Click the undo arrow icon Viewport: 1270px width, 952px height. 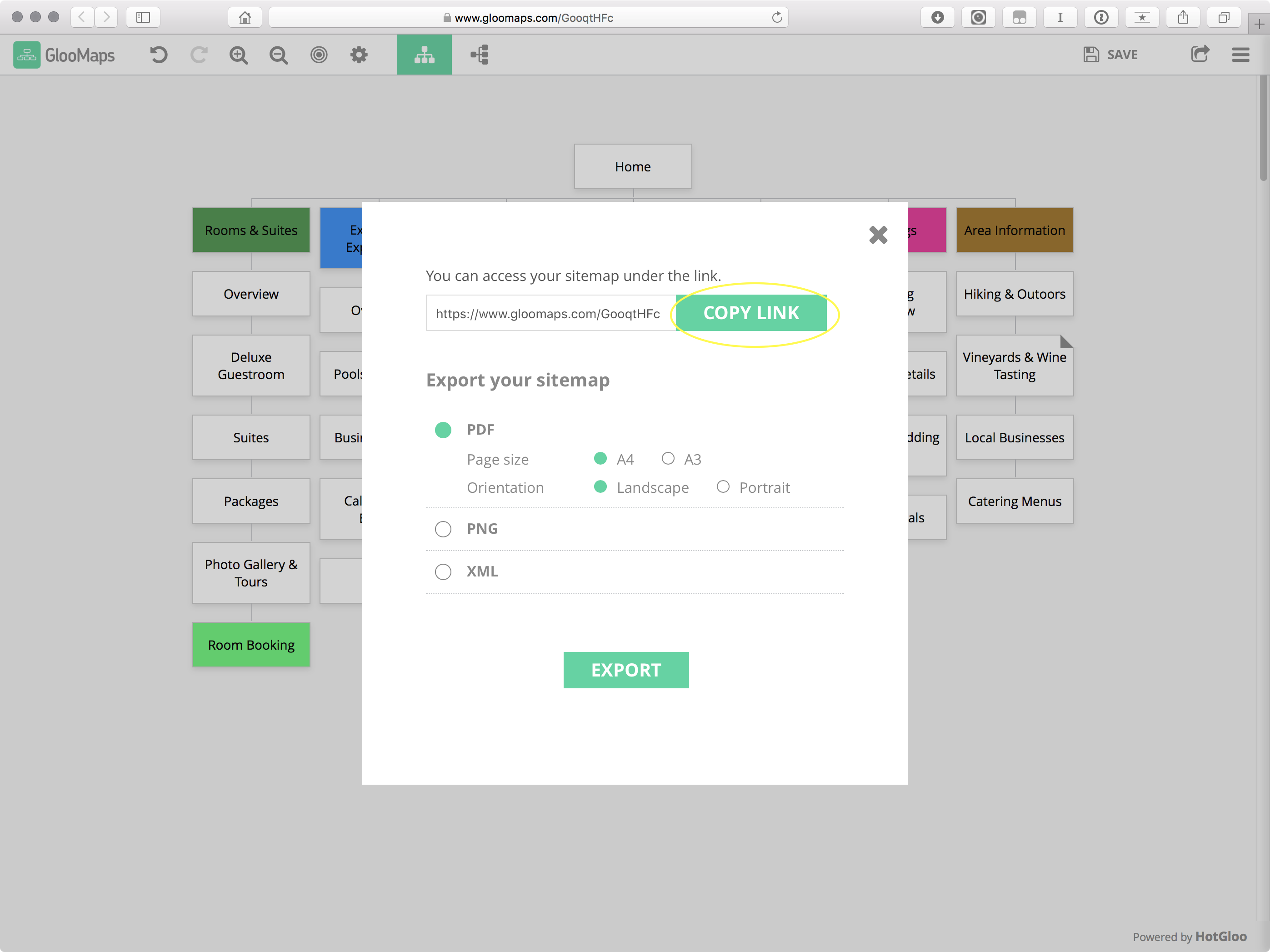coord(159,55)
